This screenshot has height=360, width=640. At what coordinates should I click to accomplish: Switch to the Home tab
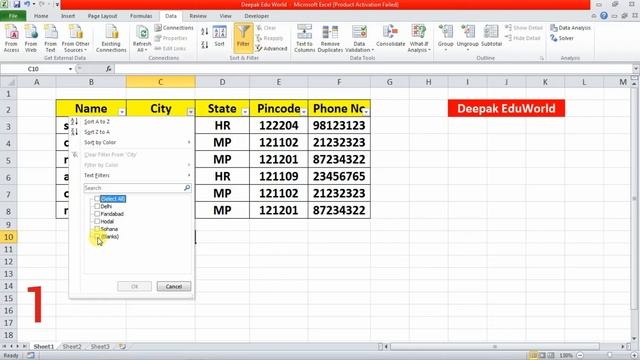[41, 16]
